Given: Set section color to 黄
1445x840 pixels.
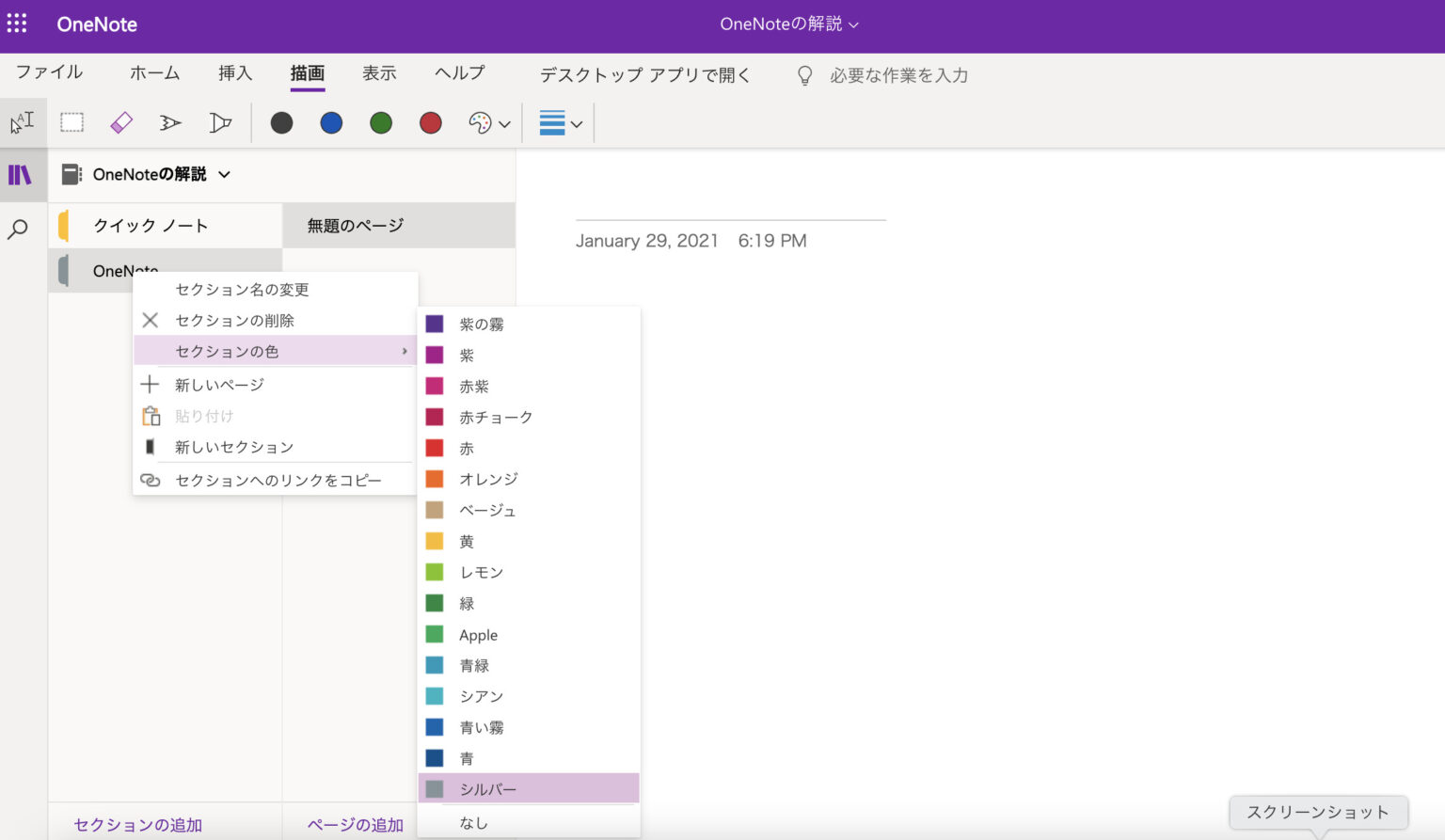Looking at the screenshot, I should (x=529, y=542).
